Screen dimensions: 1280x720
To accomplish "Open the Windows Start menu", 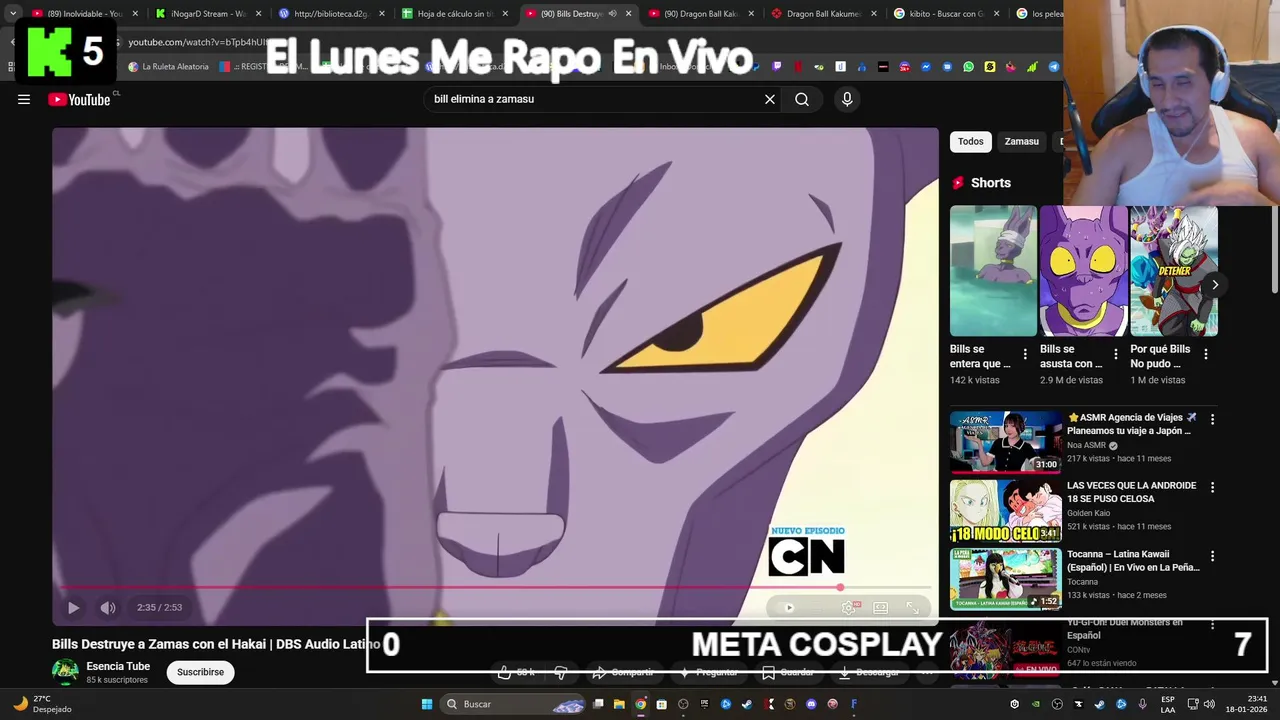I will [x=427, y=704].
